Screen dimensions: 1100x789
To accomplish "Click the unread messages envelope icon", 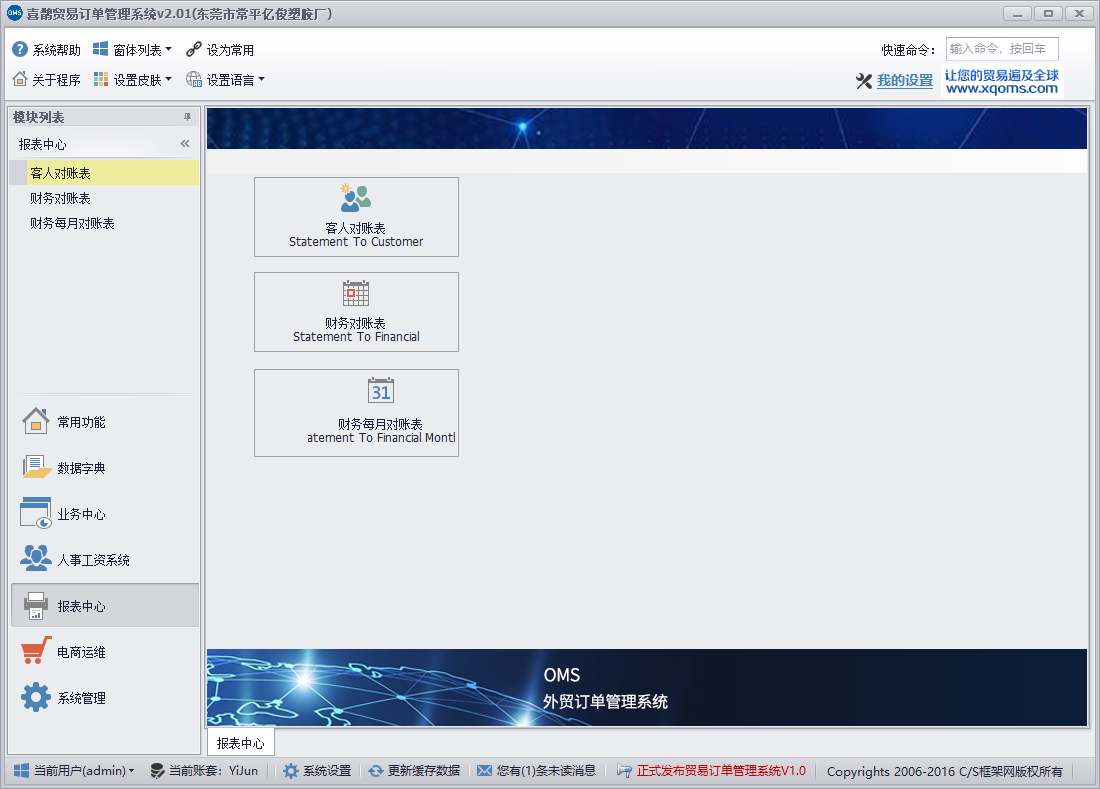I will (484, 771).
